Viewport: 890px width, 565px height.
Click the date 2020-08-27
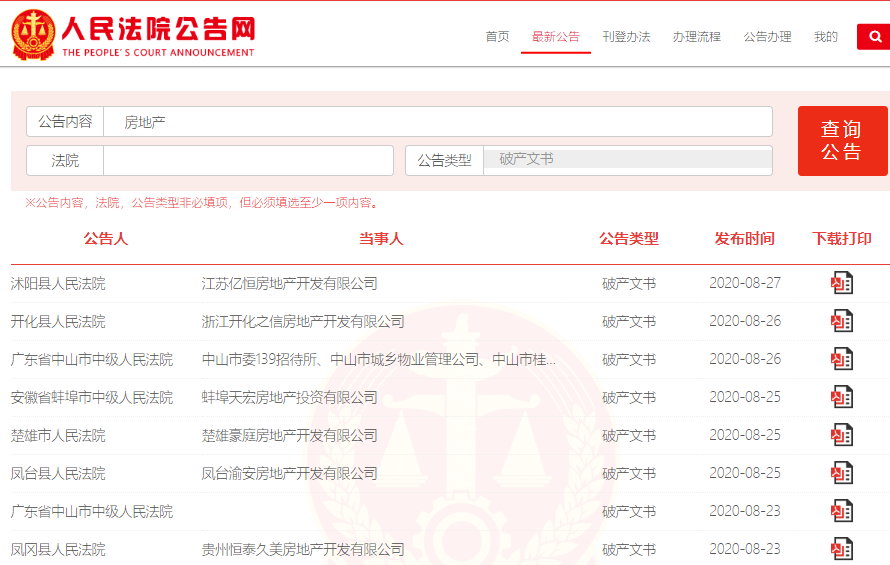point(745,283)
